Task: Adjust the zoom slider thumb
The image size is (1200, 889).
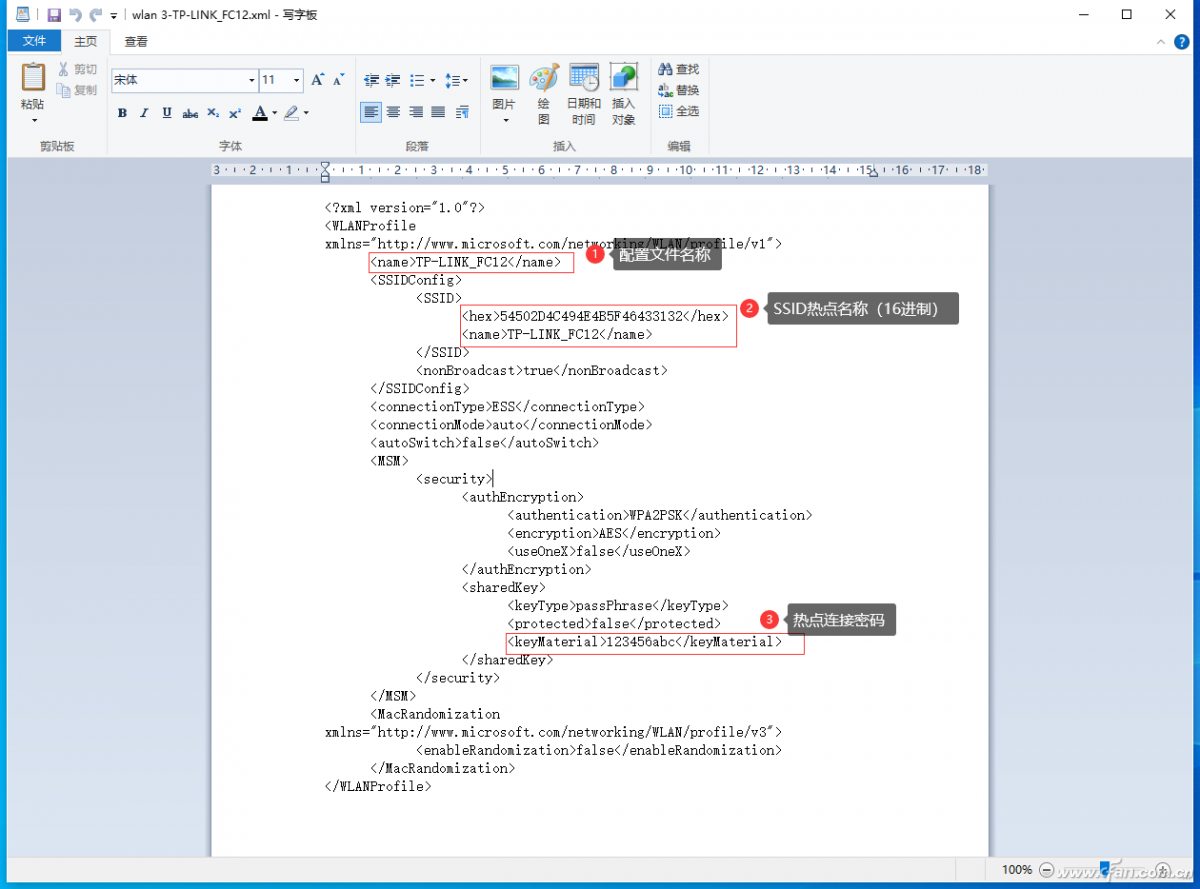Action: pos(1104,869)
